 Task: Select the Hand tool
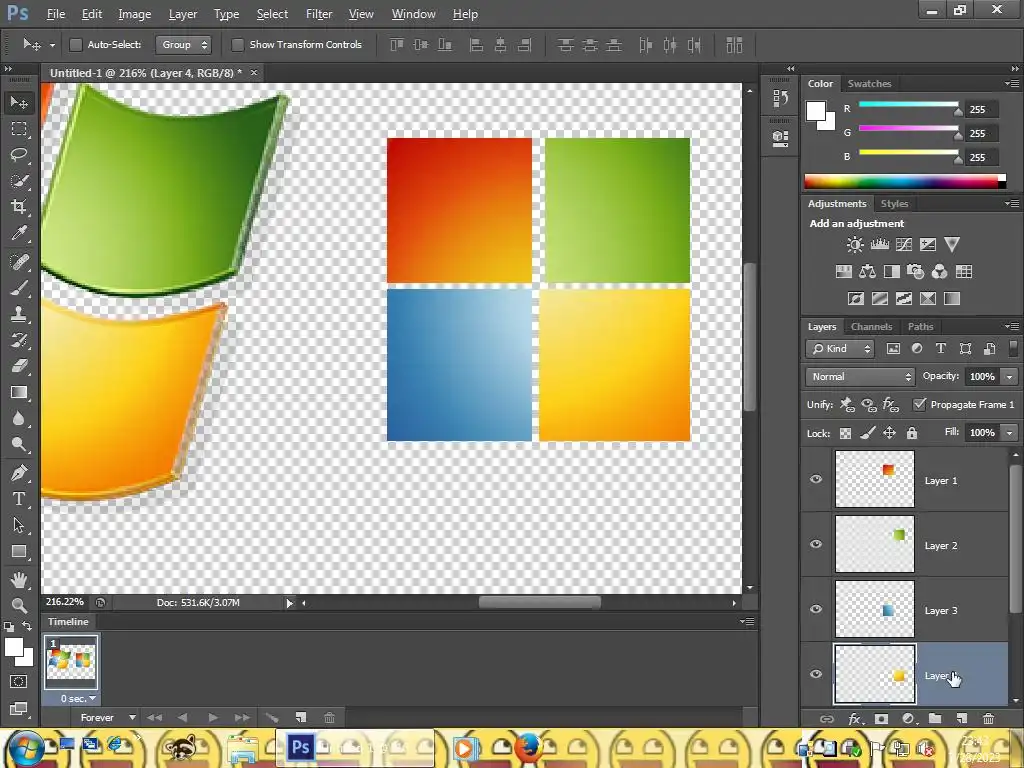click(x=19, y=579)
